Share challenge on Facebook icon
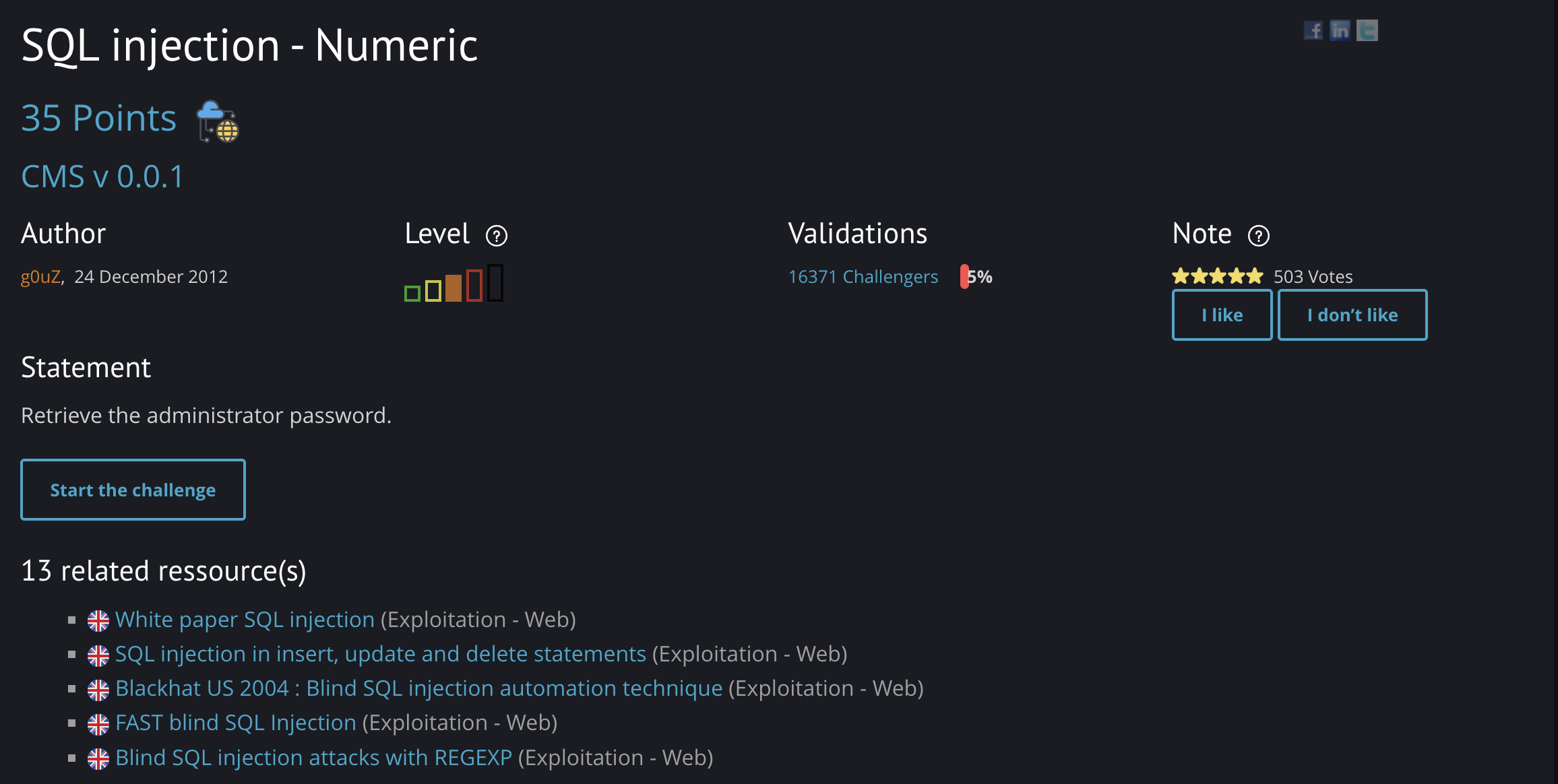The height and width of the screenshot is (784, 1558). pos(1313,30)
